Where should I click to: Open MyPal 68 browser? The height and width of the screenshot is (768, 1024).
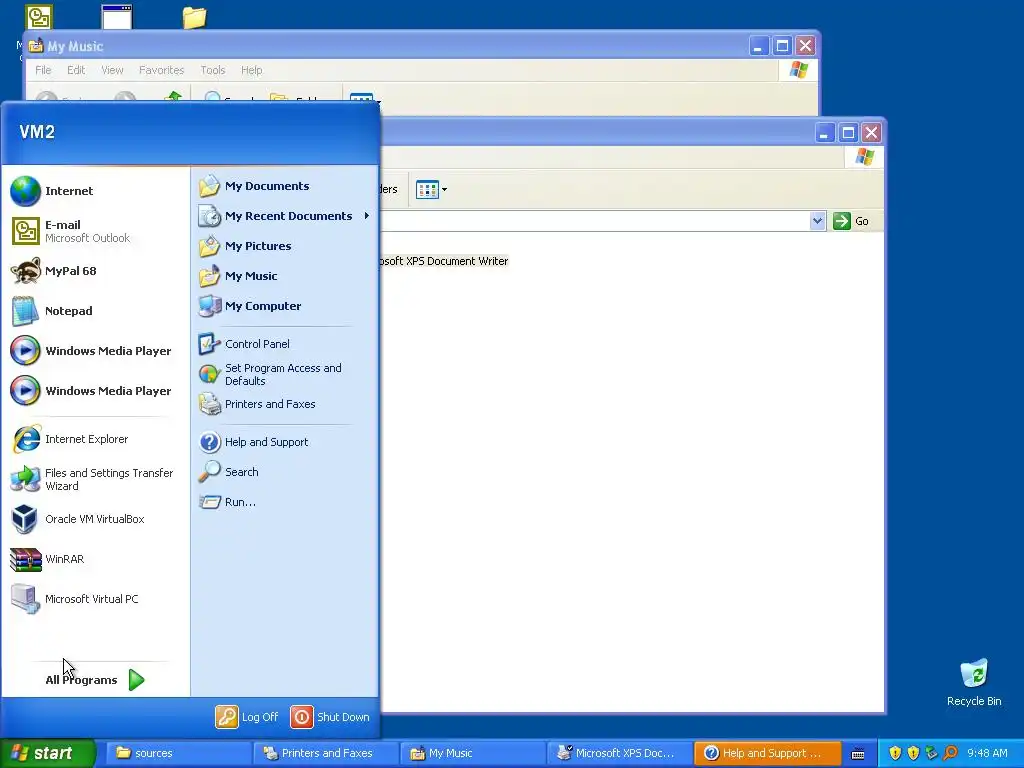click(x=95, y=271)
